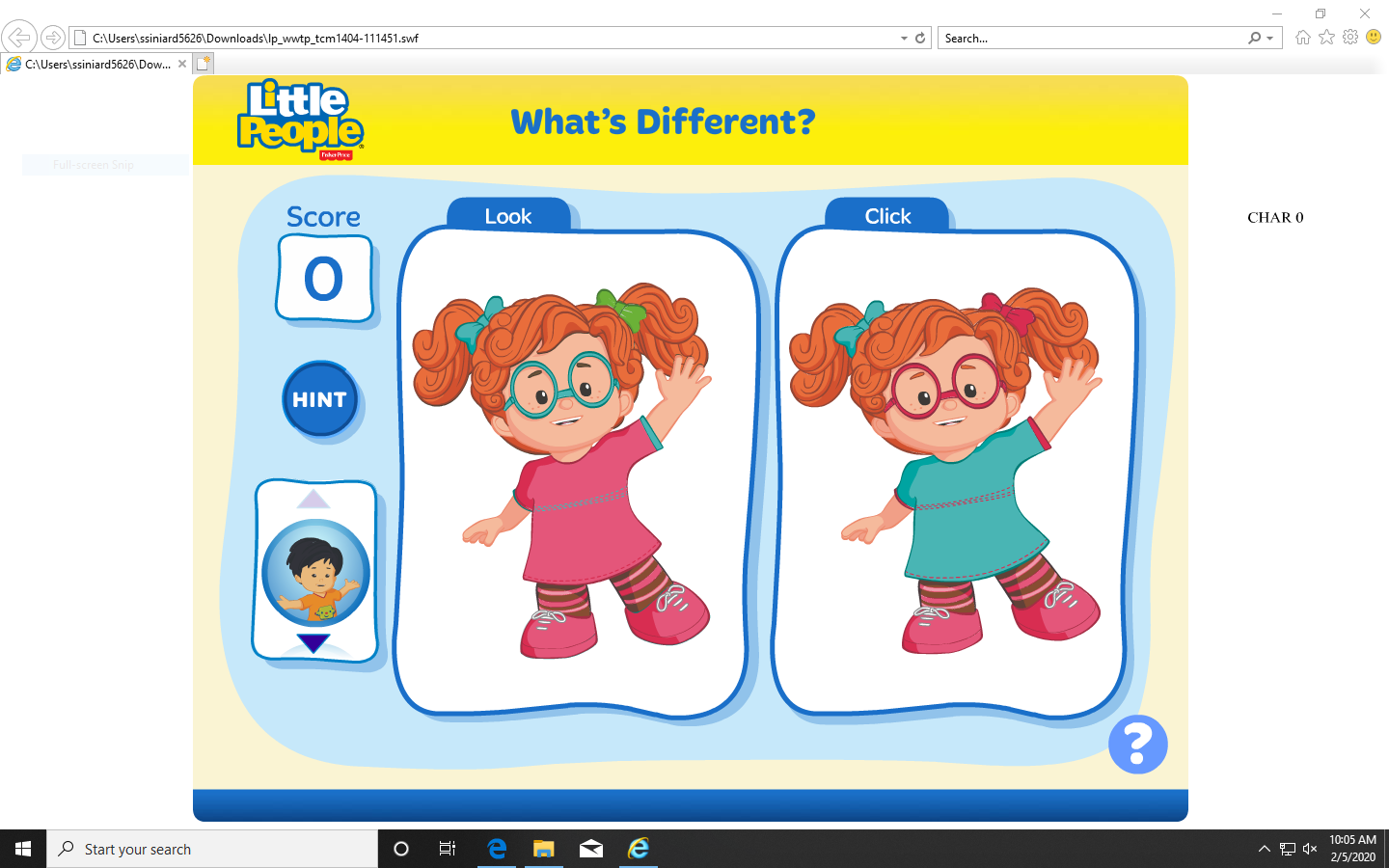Screen dimensions: 1389x868
Task: Click the muted volume tray icon
Action: point(1310,849)
